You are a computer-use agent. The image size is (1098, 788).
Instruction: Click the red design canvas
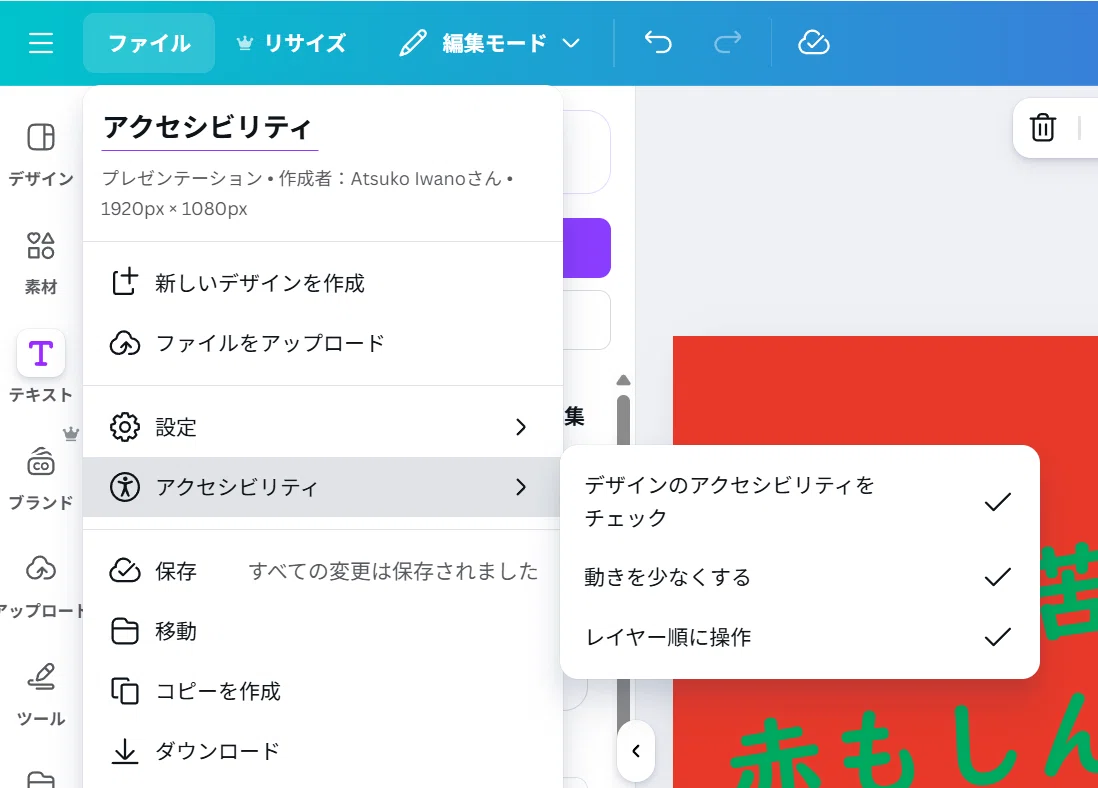click(885, 389)
